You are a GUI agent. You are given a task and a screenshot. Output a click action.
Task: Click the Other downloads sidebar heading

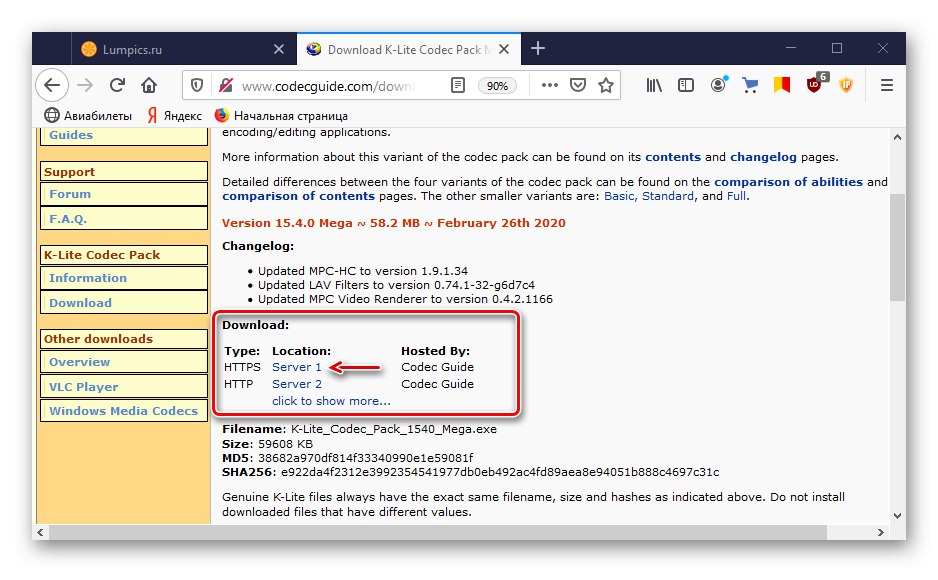coord(124,338)
